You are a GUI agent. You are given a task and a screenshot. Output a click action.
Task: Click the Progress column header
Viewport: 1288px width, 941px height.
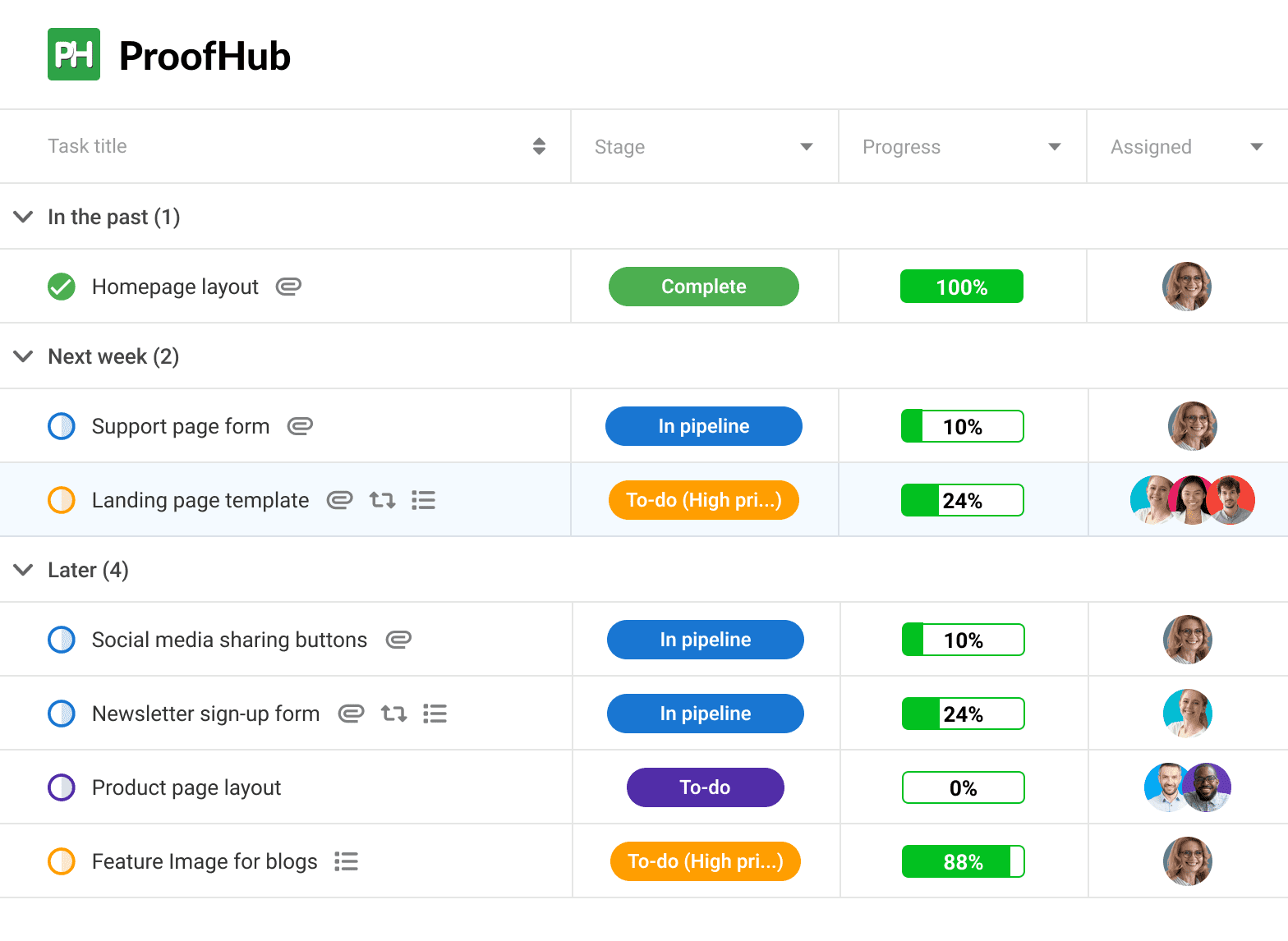[x=901, y=146]
